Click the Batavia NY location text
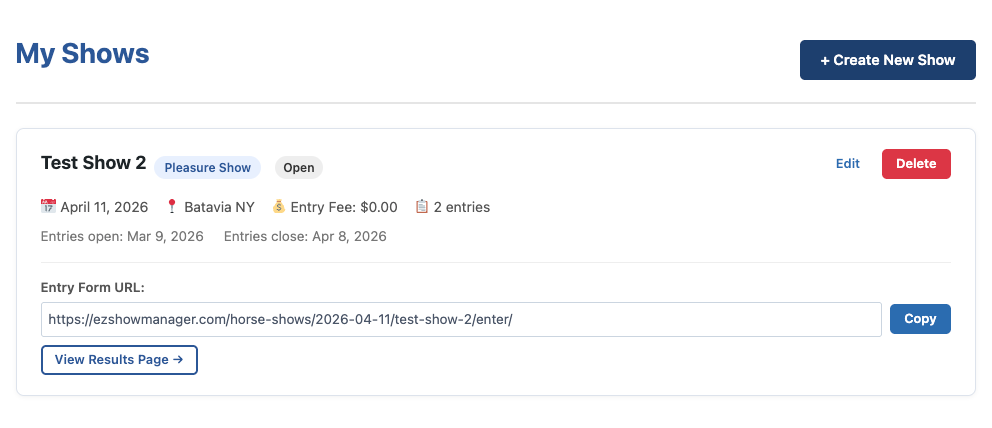Image resolution: width=992 pixels, height=428 pixels. tap(219, 207)
